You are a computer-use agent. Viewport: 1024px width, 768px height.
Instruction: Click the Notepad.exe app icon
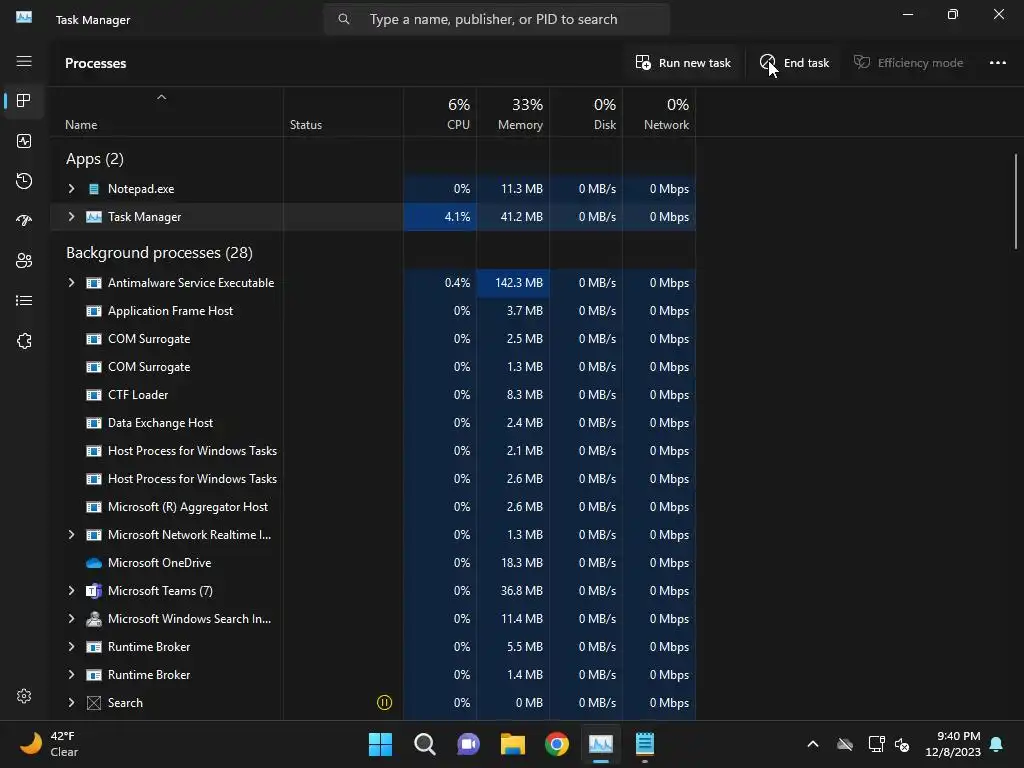[x=94, y=189]
